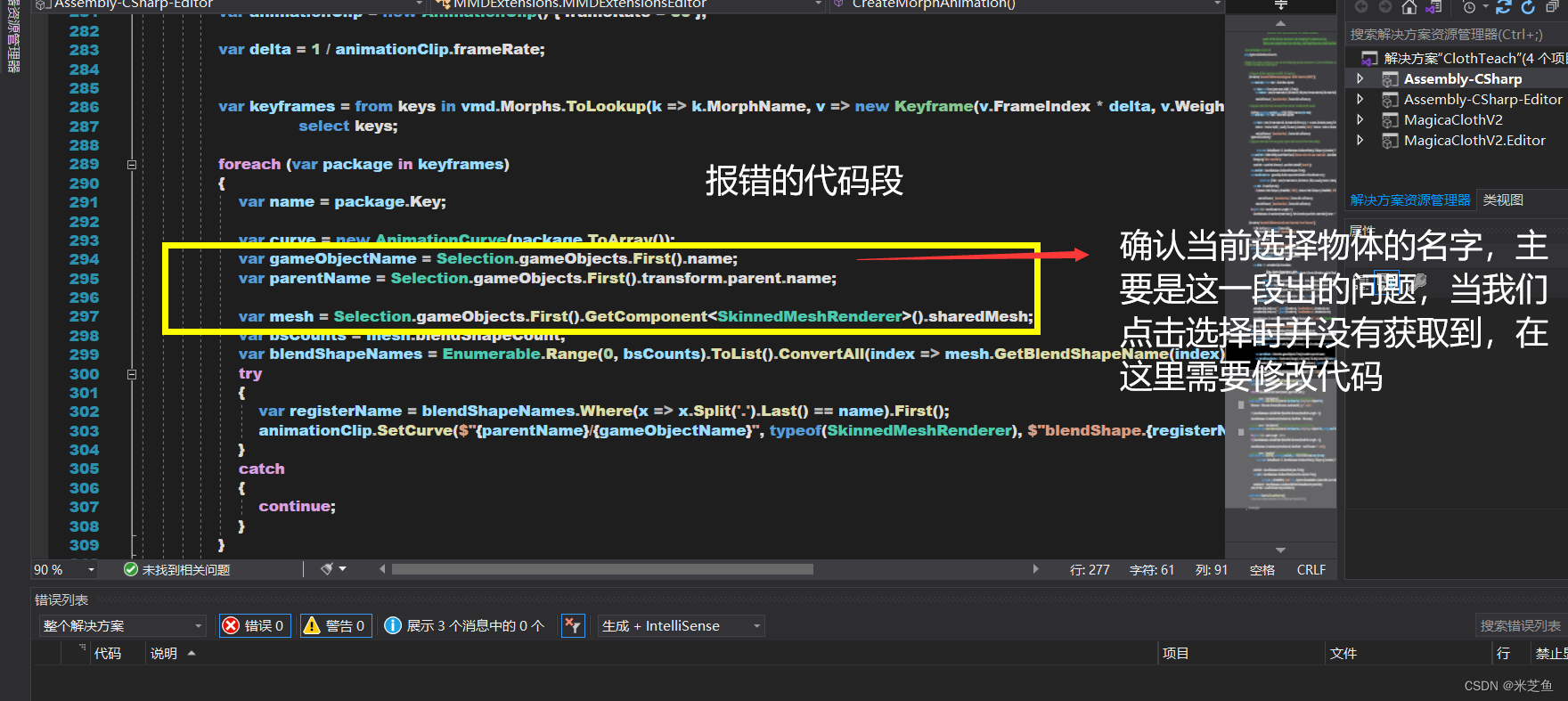Click the CRLF line ending indicator

pyautogui.click(x=1311, y=570)
